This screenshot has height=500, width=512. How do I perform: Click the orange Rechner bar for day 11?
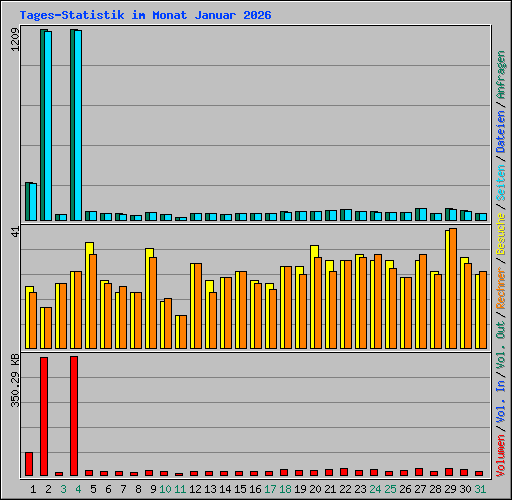coord(183,332)
